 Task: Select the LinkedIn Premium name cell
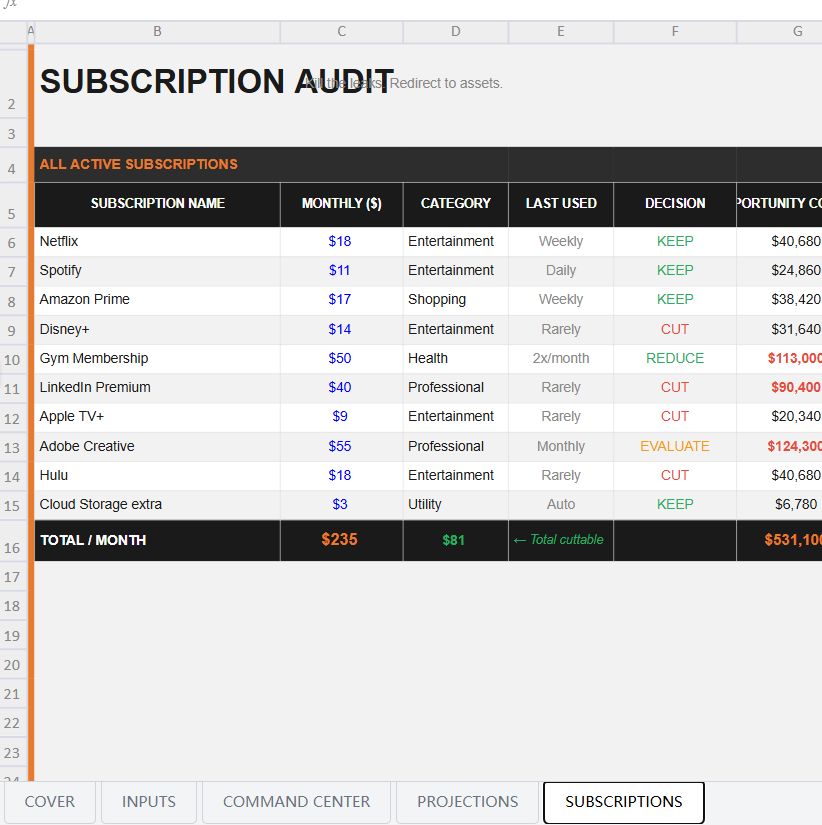(x=157, y=387)
